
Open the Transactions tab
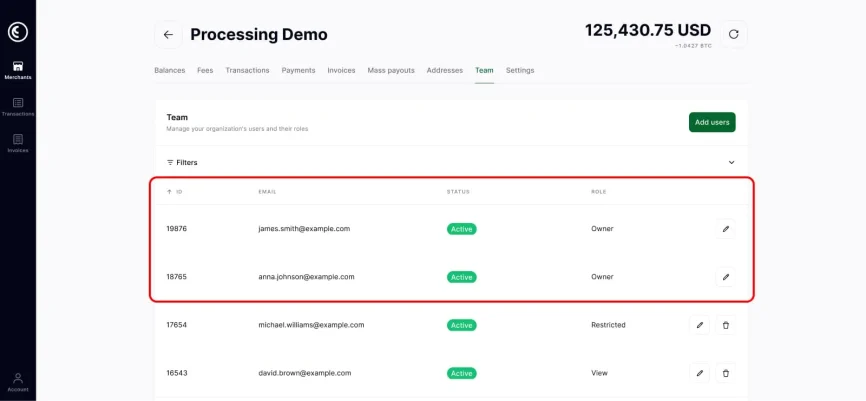[x=247, y=71]
